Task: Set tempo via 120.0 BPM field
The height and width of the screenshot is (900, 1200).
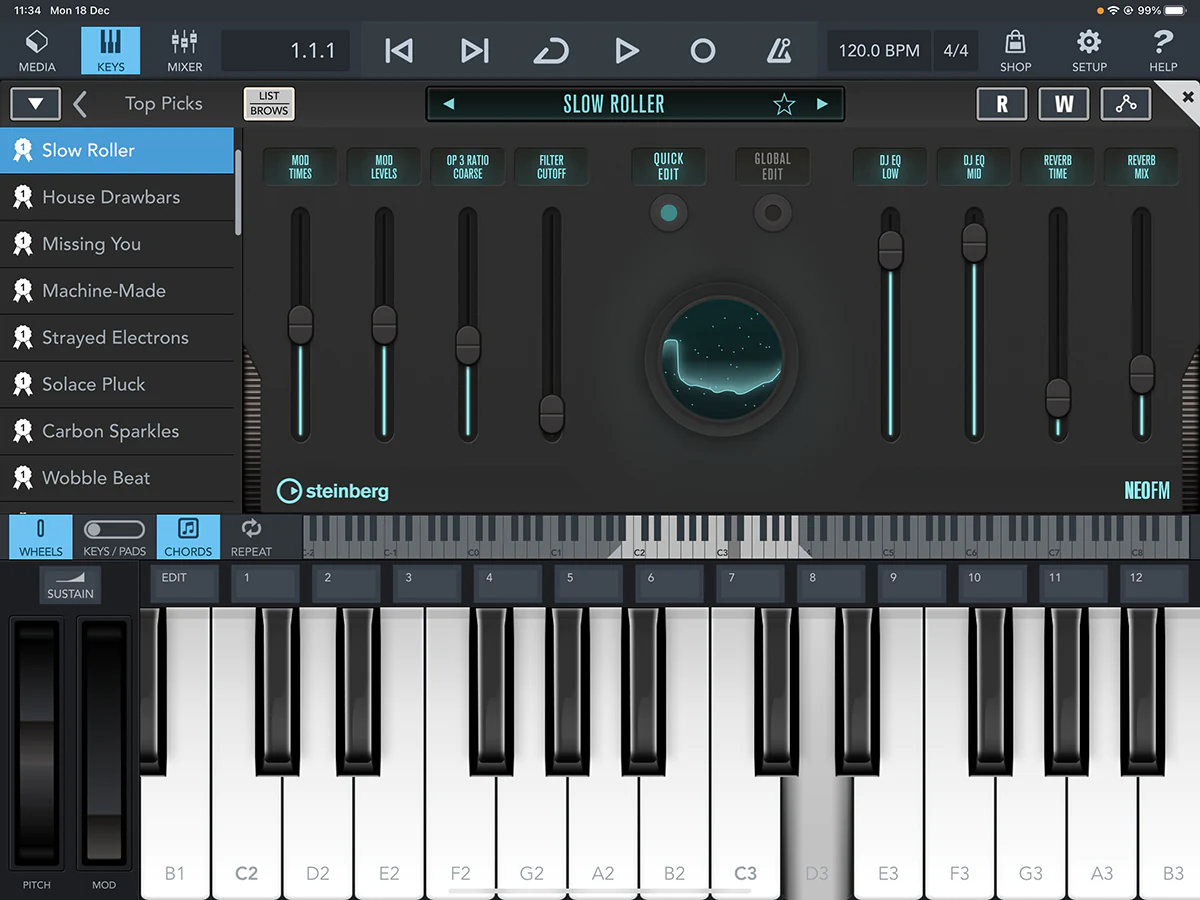Action: pyautogui.click(x=879, y=50)
